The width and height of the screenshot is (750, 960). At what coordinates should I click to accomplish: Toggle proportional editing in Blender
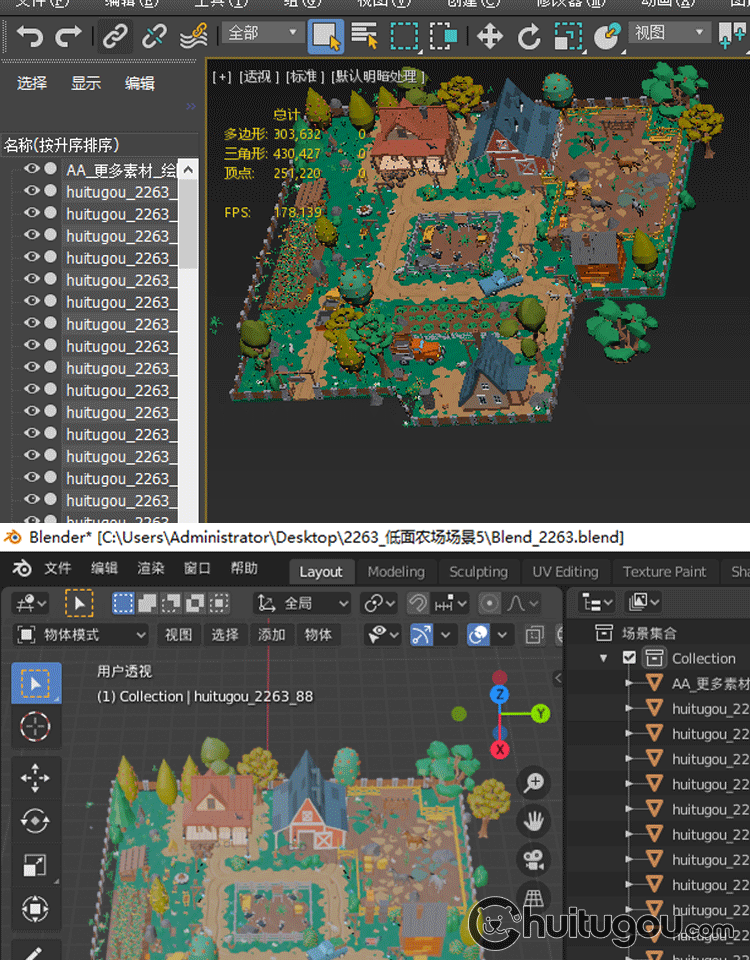tap(489, 604)
